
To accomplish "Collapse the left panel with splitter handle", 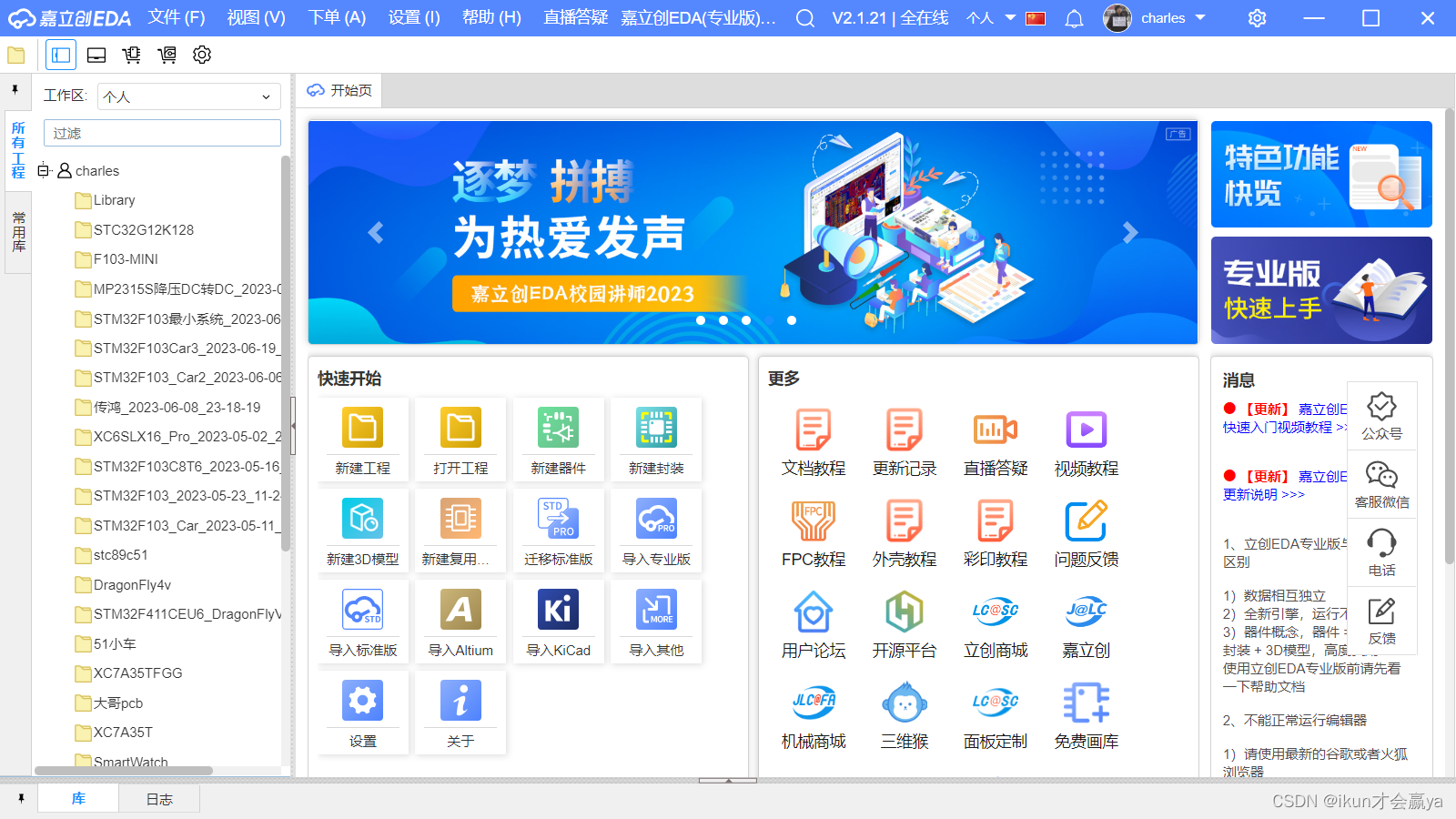I will point(293,425).
